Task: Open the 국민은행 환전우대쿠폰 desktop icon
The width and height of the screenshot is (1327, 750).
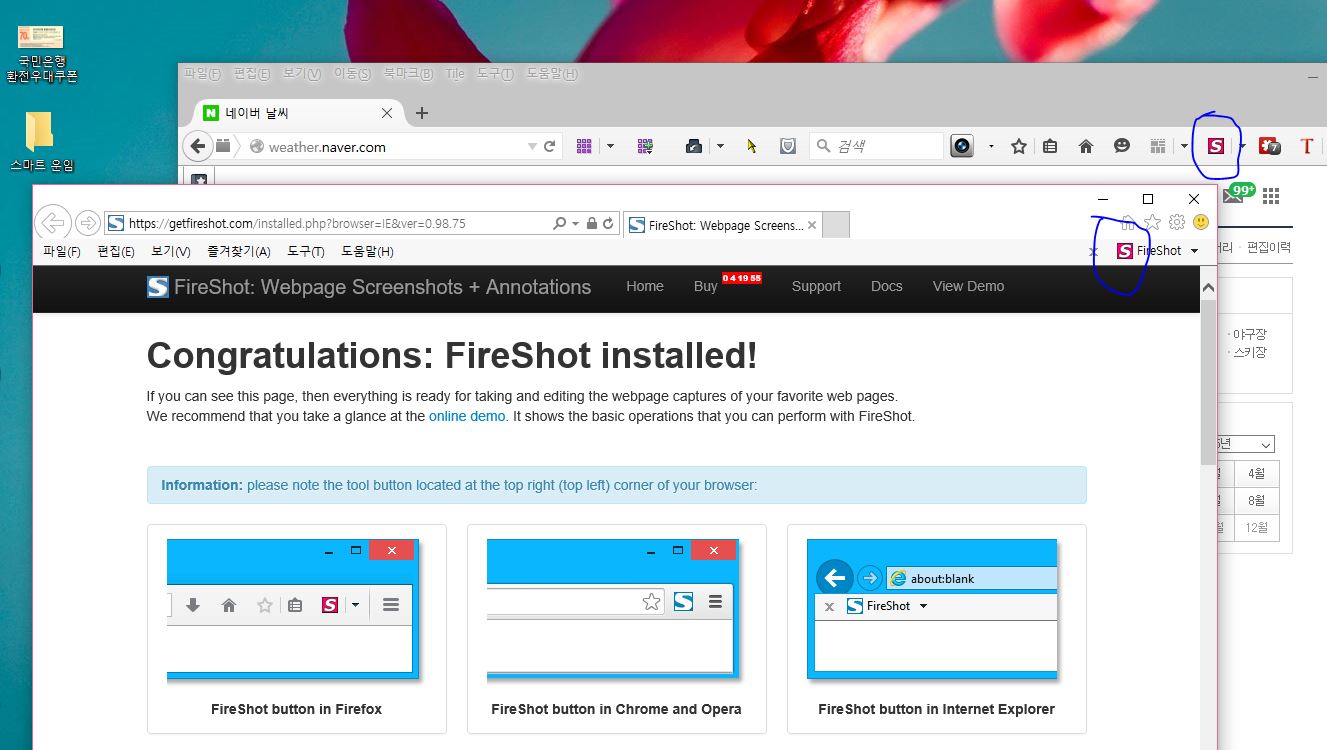Action: pyautogui.click(x=41, y=54)
